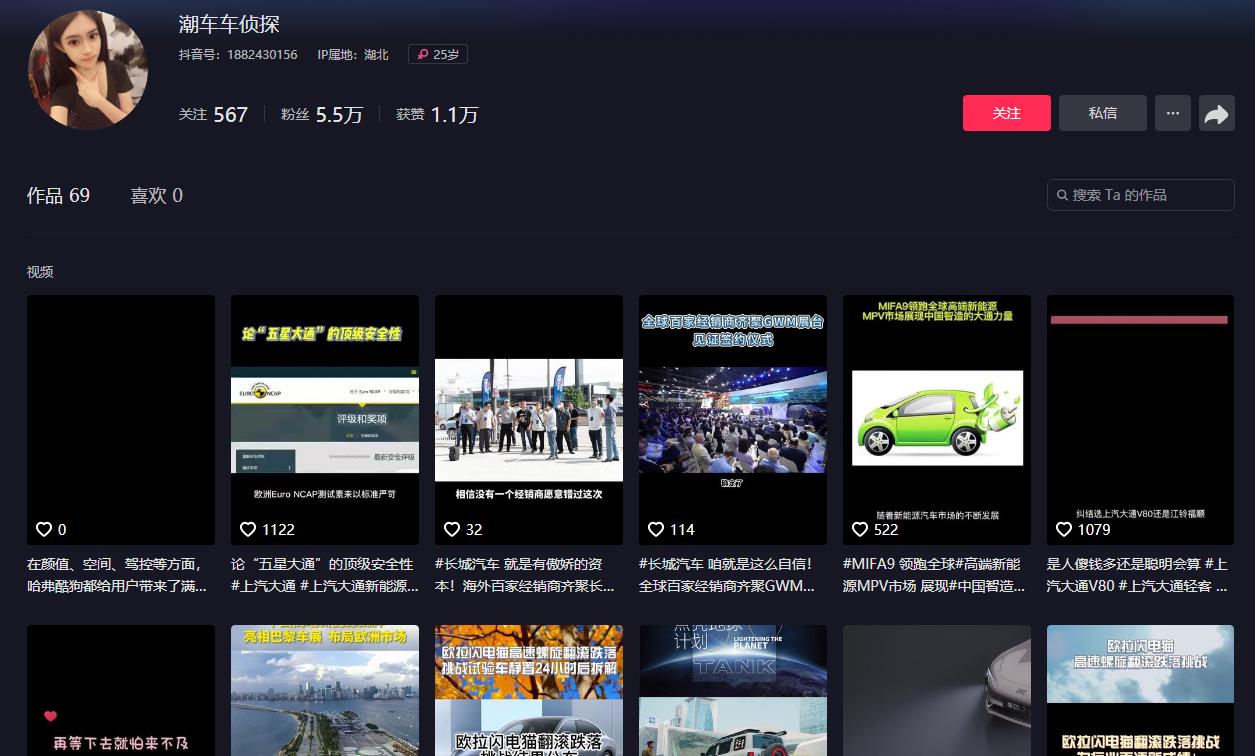Click the 抖音号: 1882430156 text
The image size is (1255, 756).
click(x=238, y=55)
